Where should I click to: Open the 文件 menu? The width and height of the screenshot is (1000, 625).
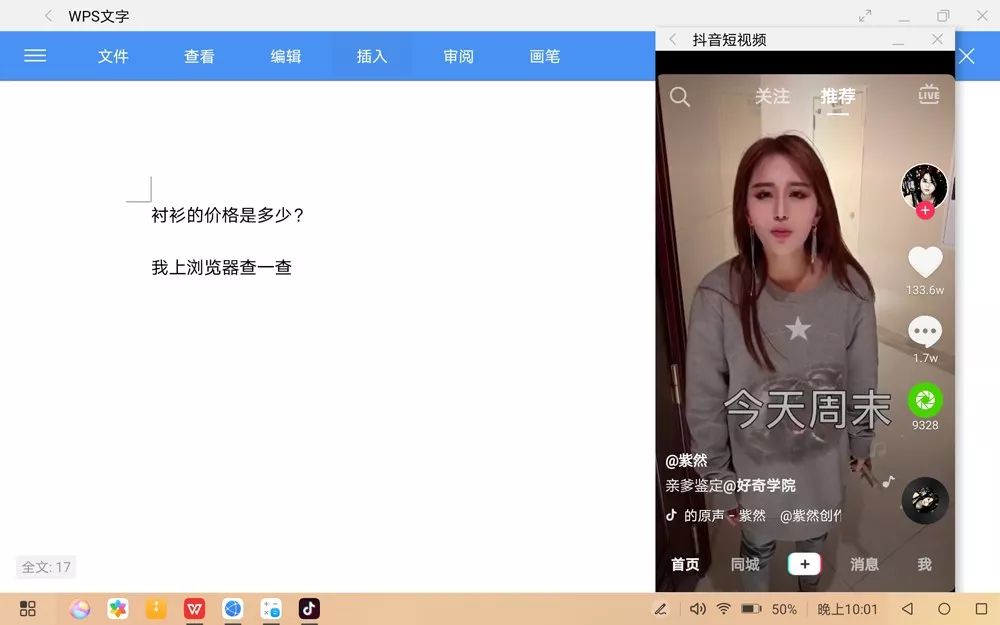[x=113, y=56]
